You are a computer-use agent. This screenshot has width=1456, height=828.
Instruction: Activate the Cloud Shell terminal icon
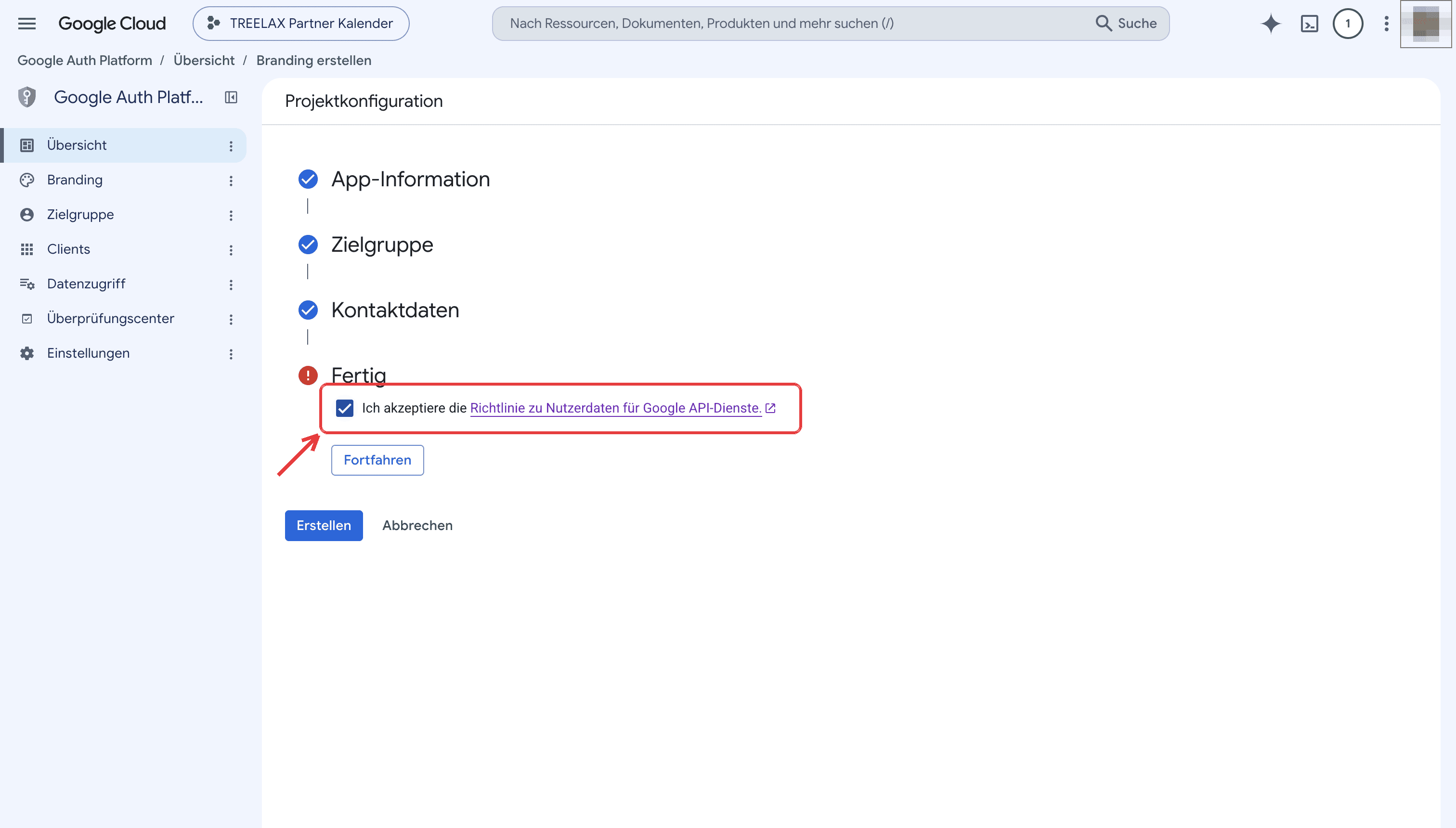(1309, 23)
